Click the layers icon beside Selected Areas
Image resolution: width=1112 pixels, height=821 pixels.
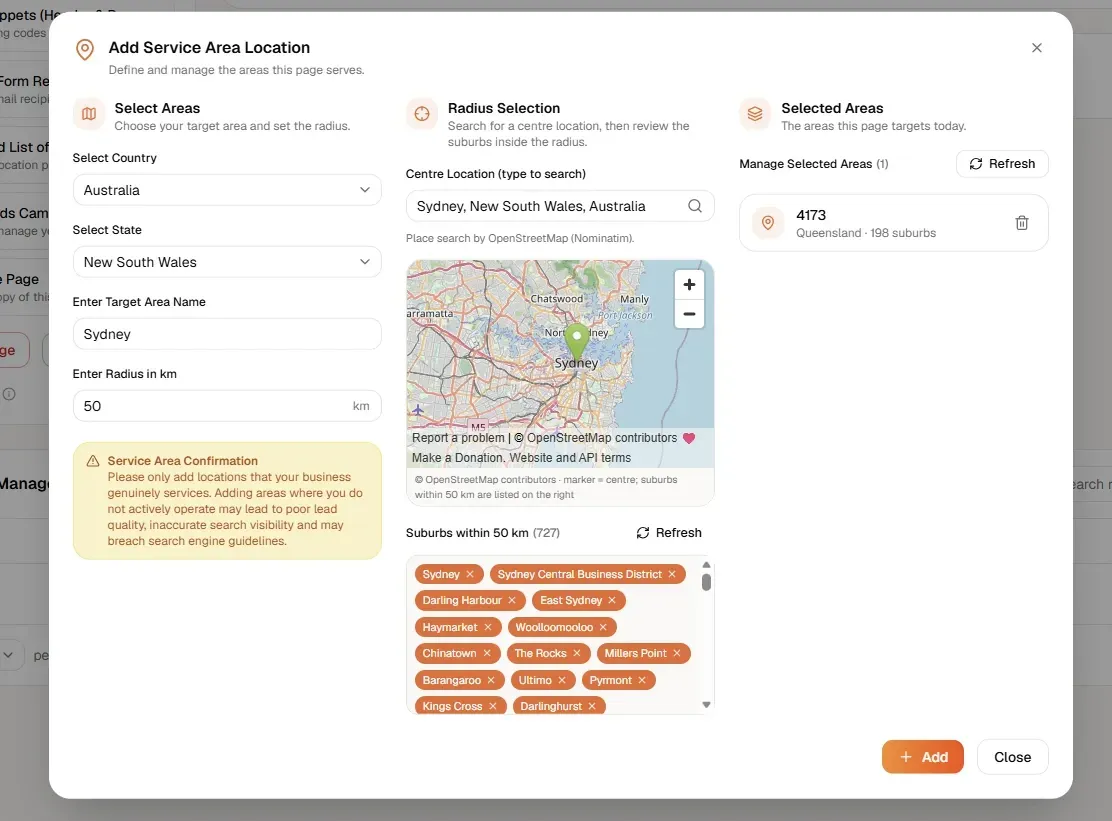coord(755,114)
